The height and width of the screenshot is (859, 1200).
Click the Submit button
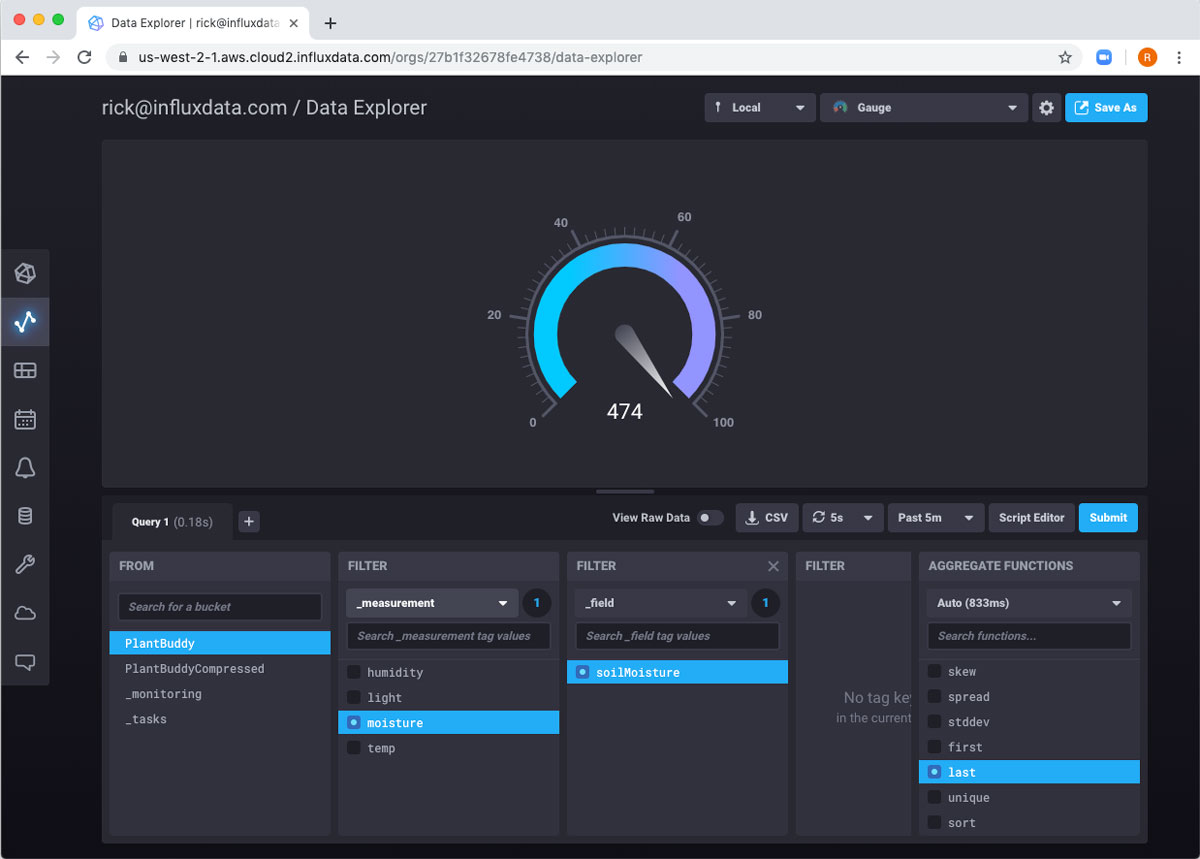click(1108, 518)
